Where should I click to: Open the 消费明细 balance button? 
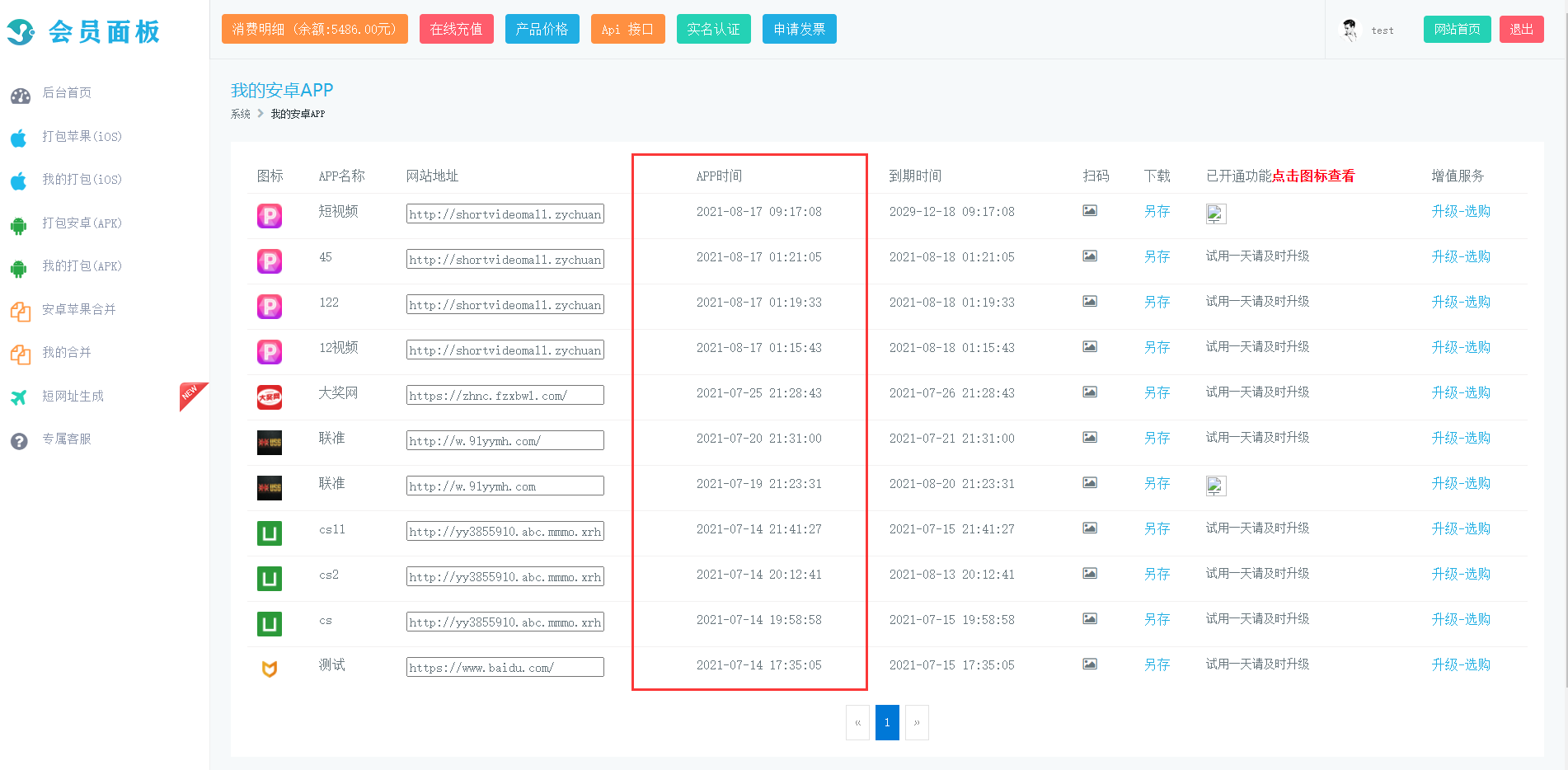point(314,30)
